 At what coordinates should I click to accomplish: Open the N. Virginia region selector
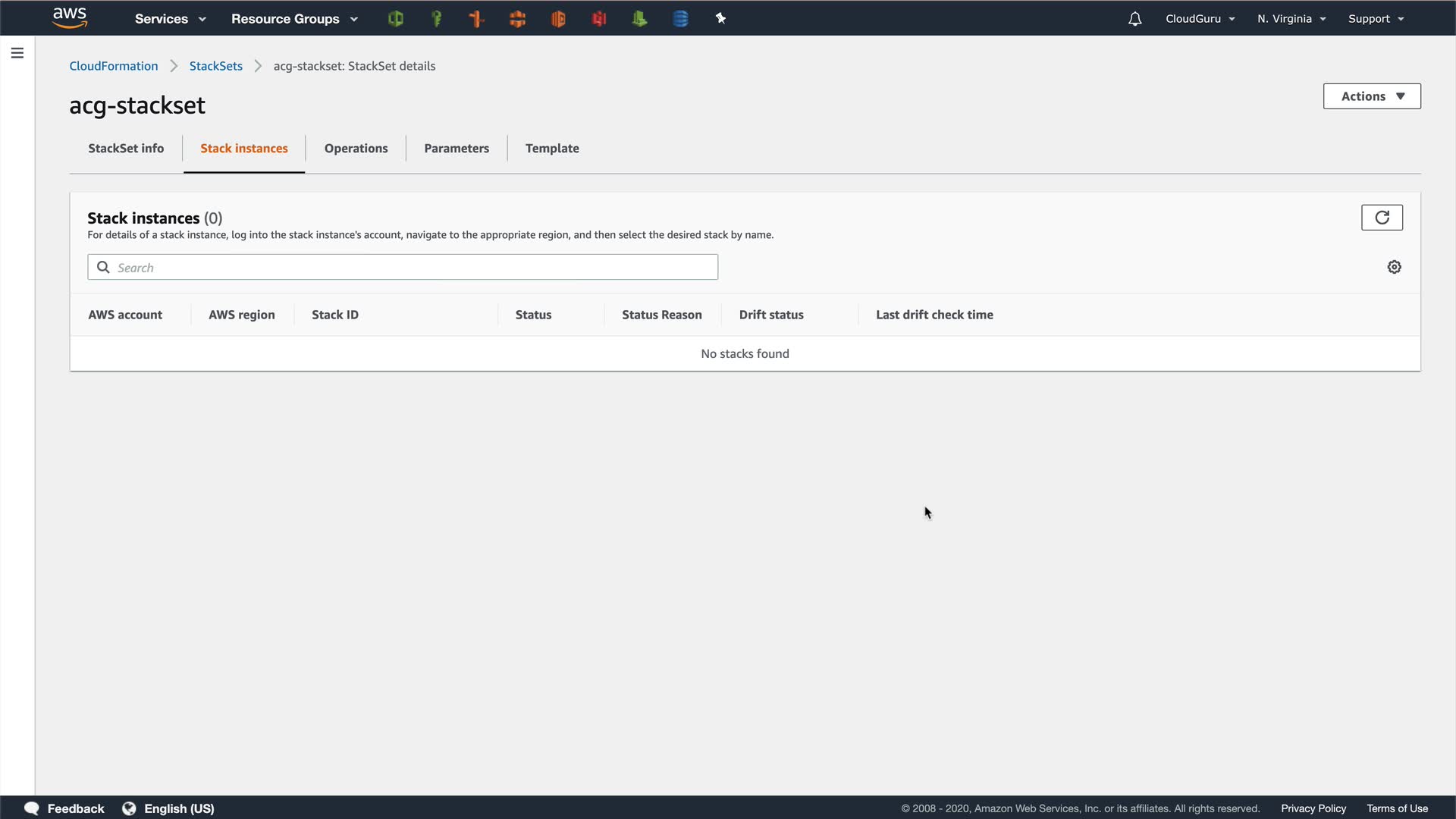click(x=1291, y=19)
